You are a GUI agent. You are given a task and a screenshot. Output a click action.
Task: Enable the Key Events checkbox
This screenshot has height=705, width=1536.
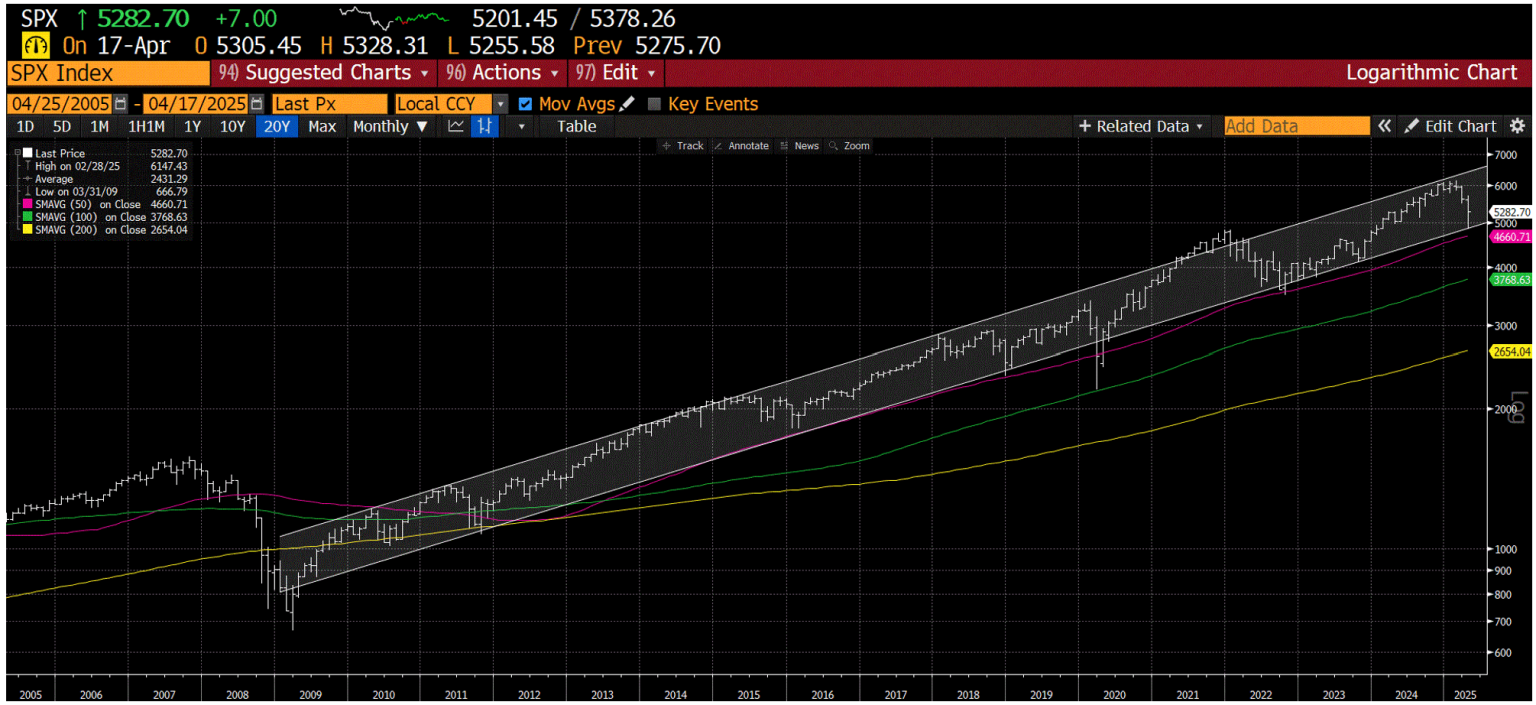(653, 103)
